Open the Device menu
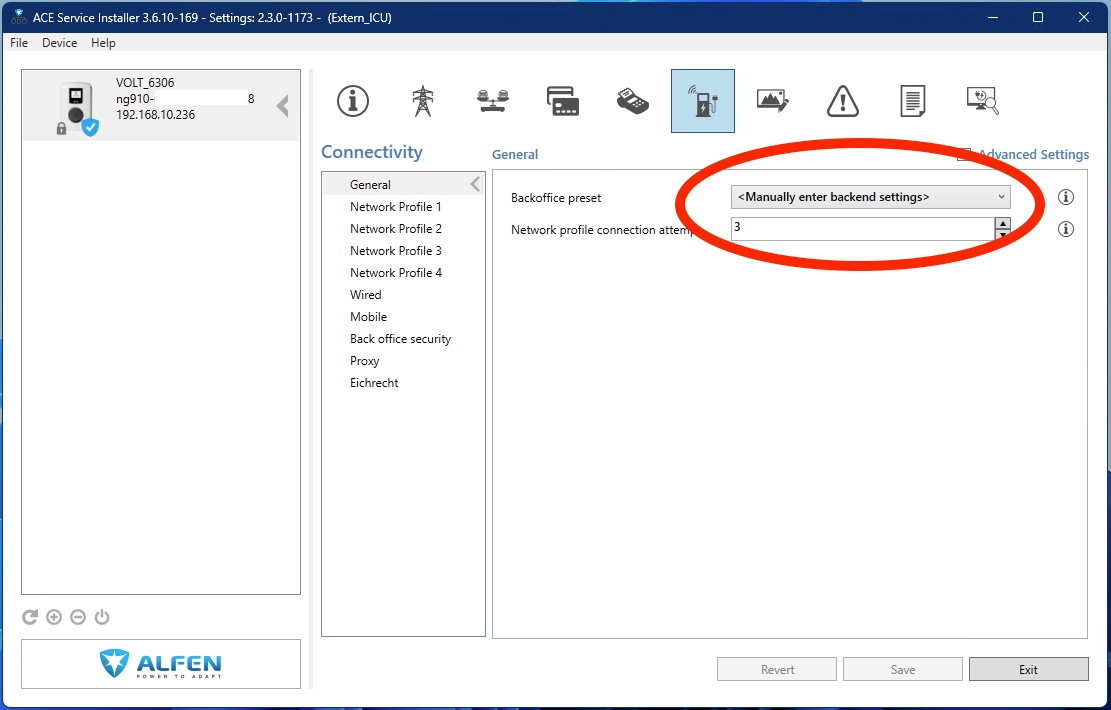Image resolution: width=1111 pixels, height=710 pixels. tap(59, 43)
